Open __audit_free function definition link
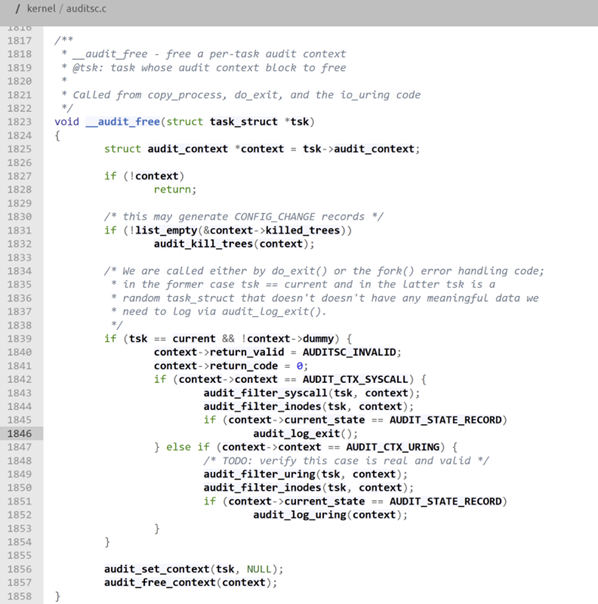Image resolution: width=598 pixels, height=604 pixels. pyautogui.click(x=123, y=122)
